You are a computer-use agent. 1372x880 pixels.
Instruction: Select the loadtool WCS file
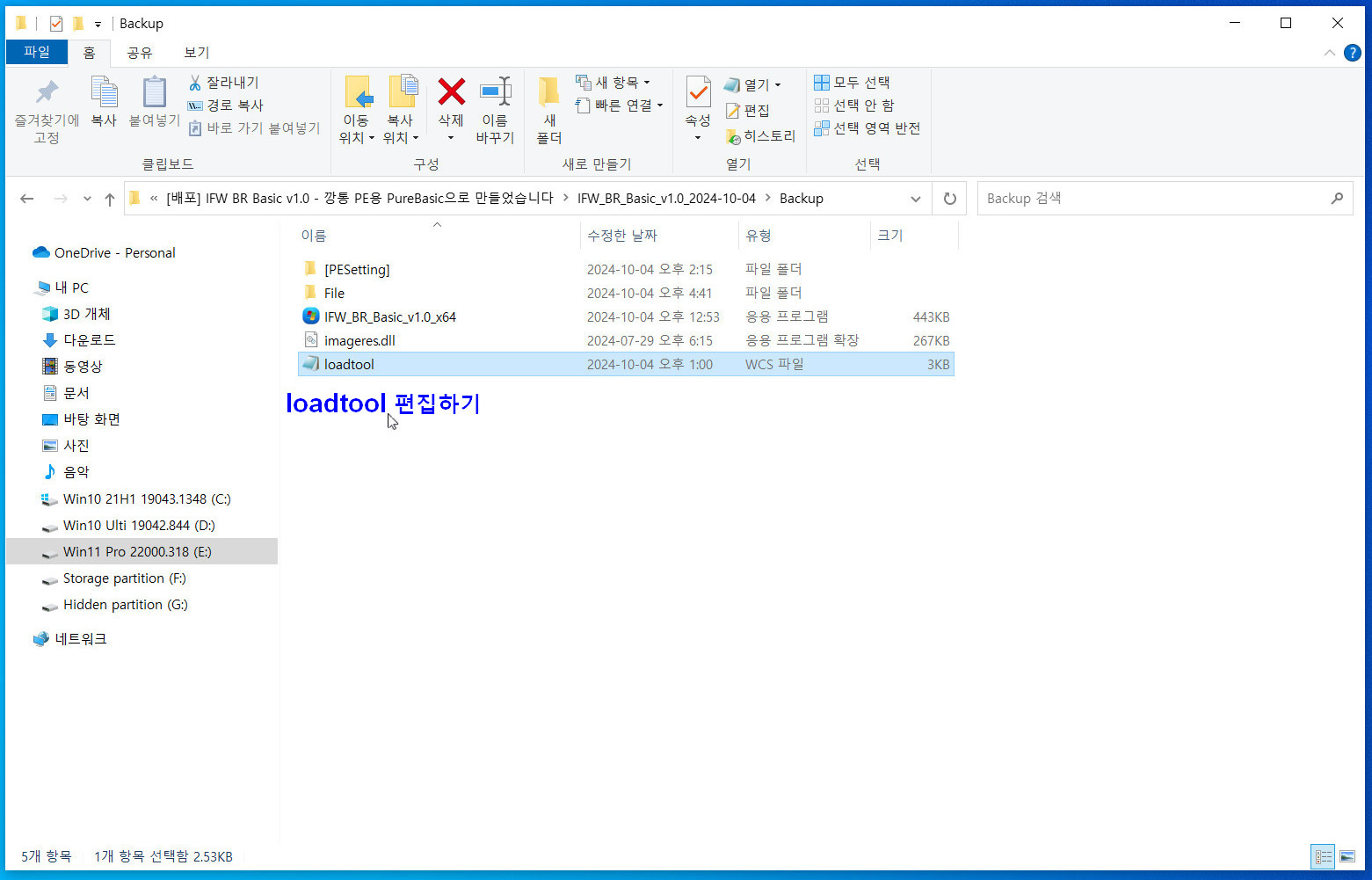click(x=626, y=364)
